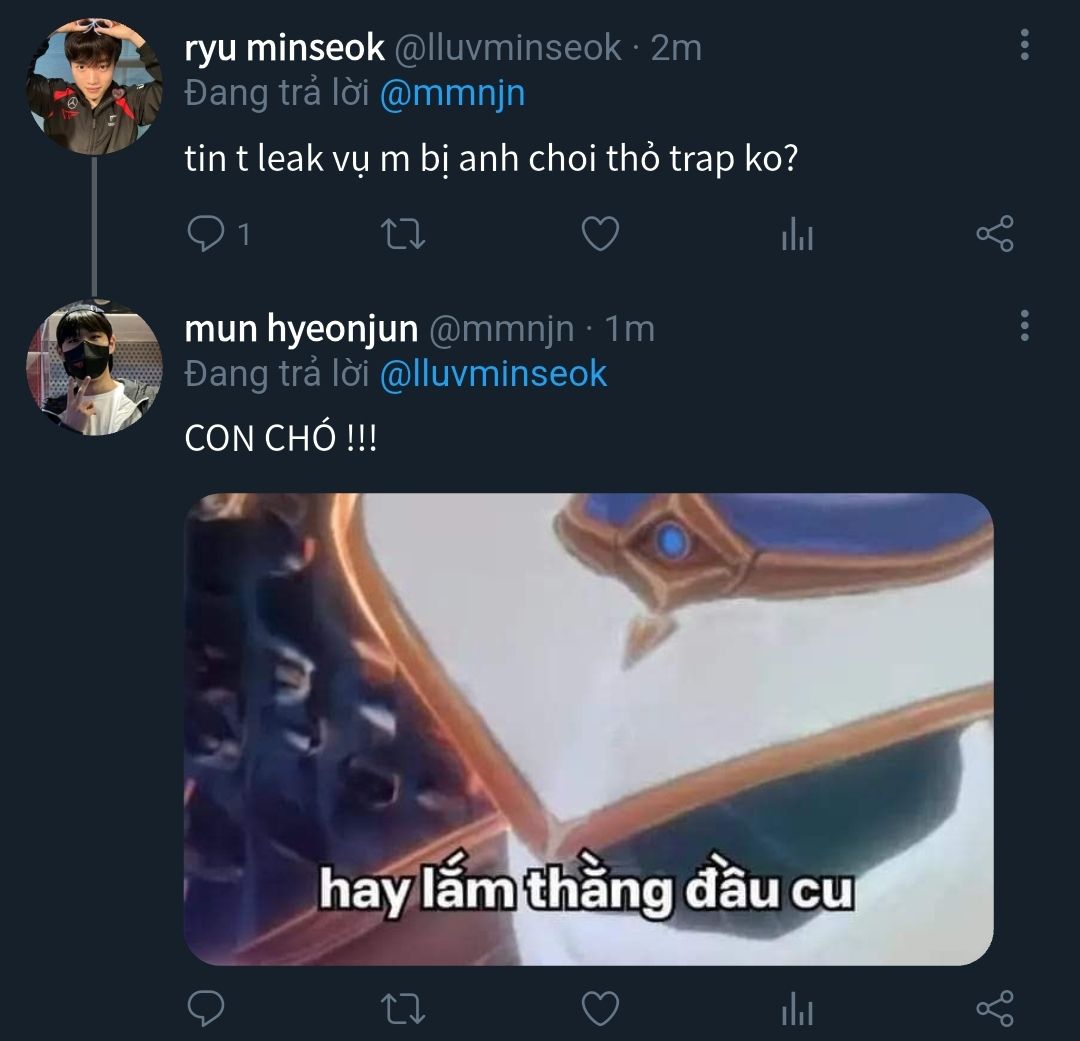
Task: Like mun hyeonjun's tweet
Action: (x=600, y=1008)
